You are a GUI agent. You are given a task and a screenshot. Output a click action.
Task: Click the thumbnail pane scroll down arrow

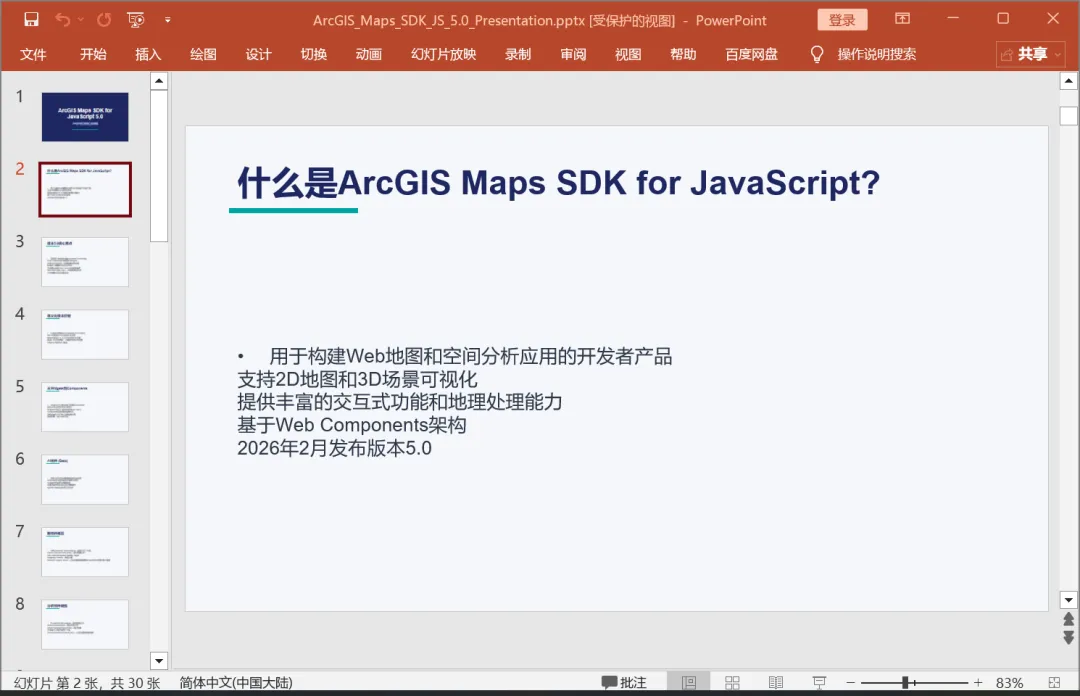click(159, 661)
